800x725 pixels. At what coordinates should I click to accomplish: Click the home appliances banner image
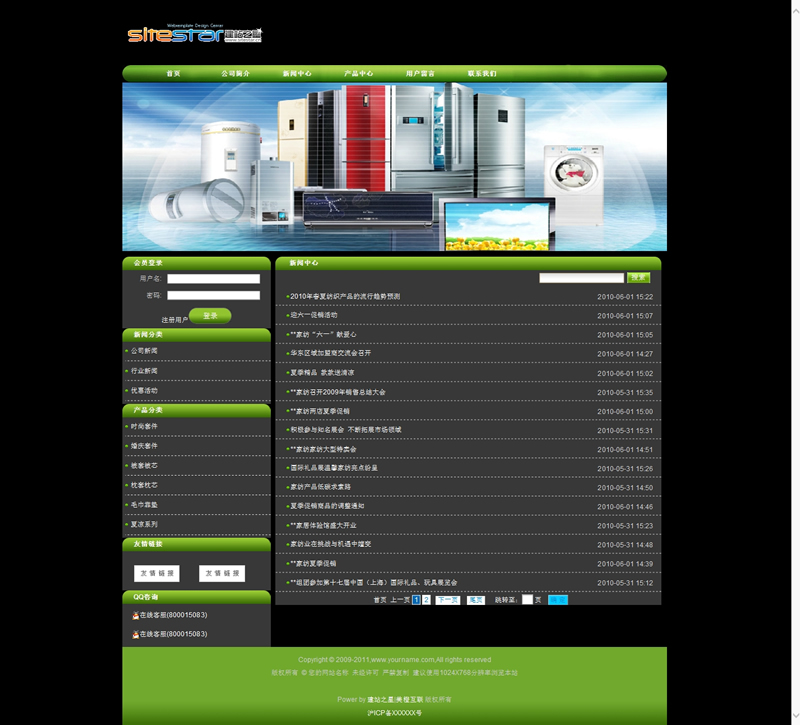point(394,166)
